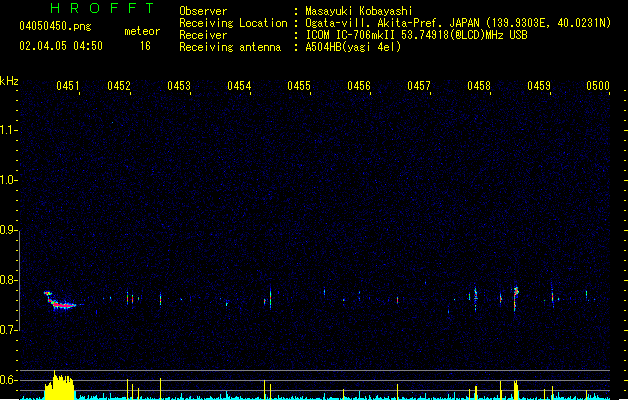The height and width of the screenshot is (400, 629).
Task: Click the 0500 time marker
Action: [x=598, y=86]
